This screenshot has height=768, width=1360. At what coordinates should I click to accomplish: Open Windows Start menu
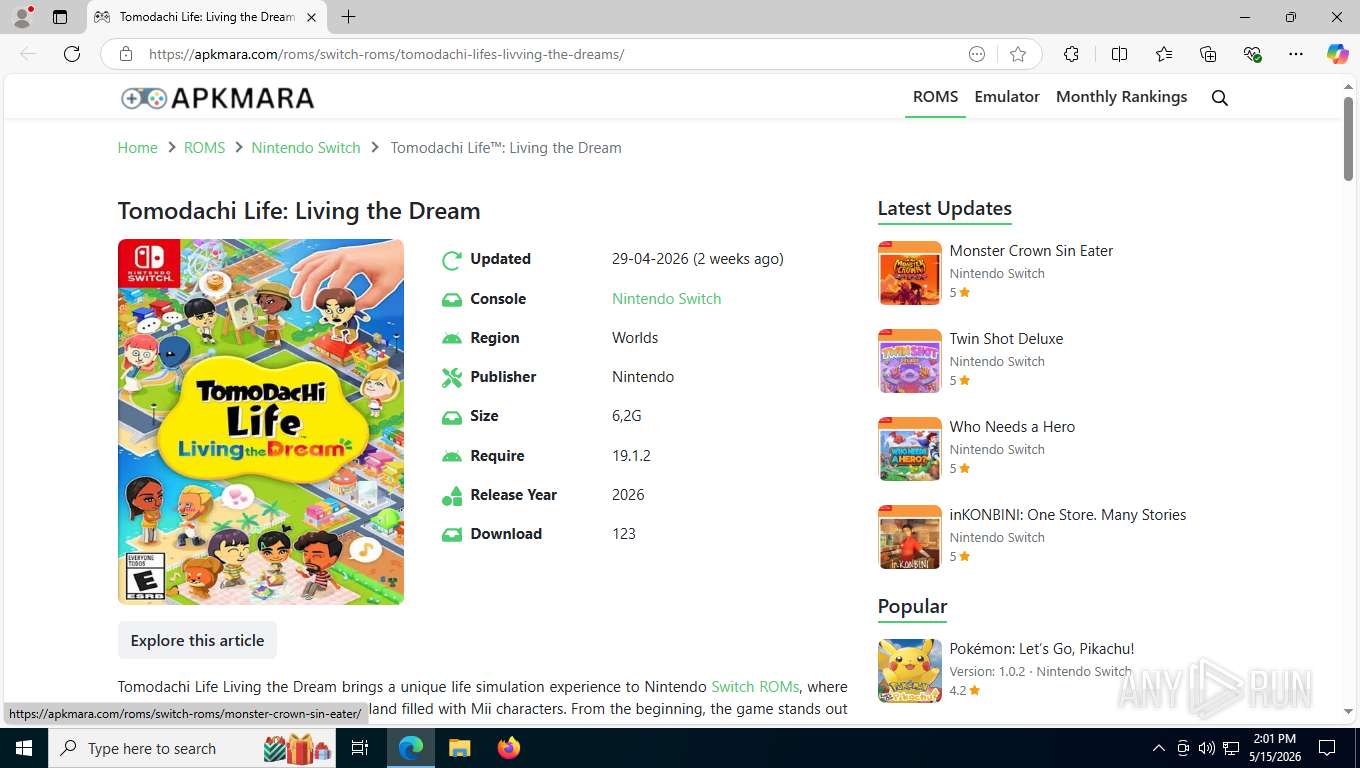pos(23,748)
